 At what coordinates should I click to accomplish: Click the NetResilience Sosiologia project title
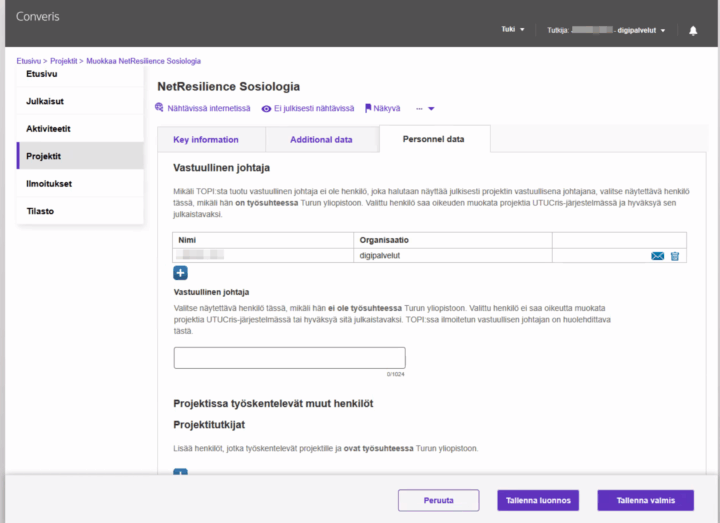click(x=229, y=86)
